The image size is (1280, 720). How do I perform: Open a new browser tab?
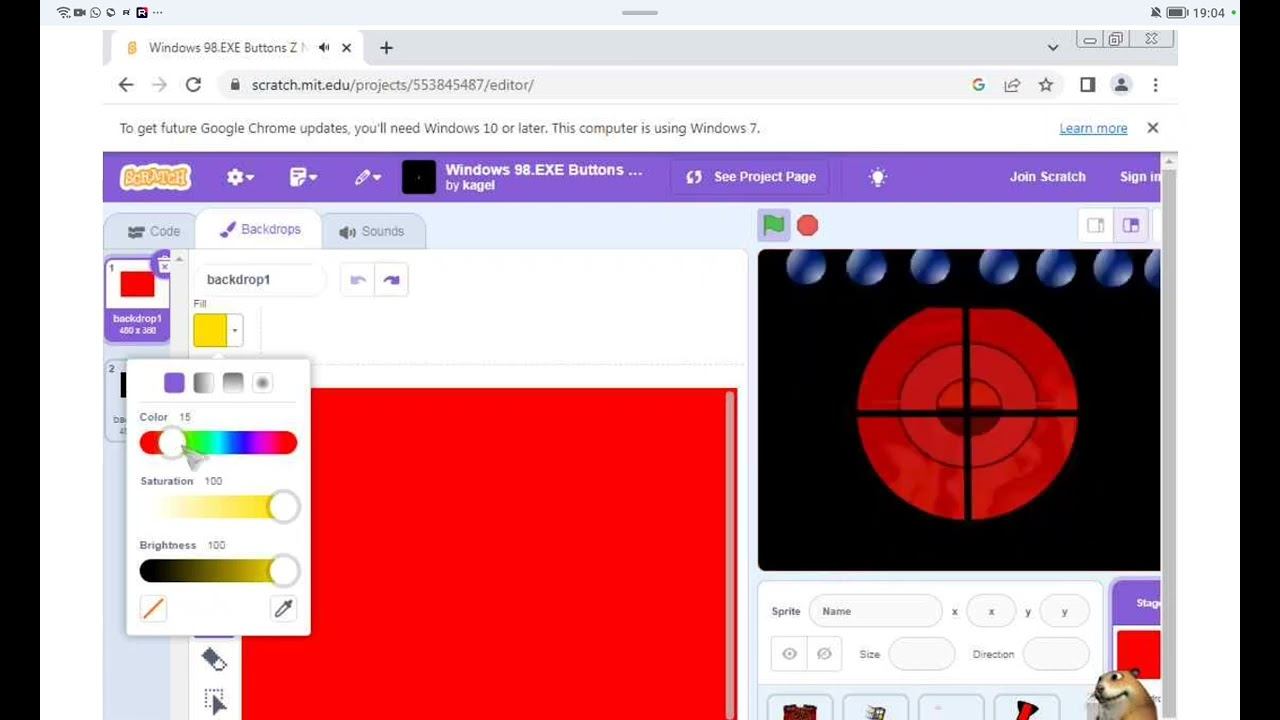tap(386, 47)
